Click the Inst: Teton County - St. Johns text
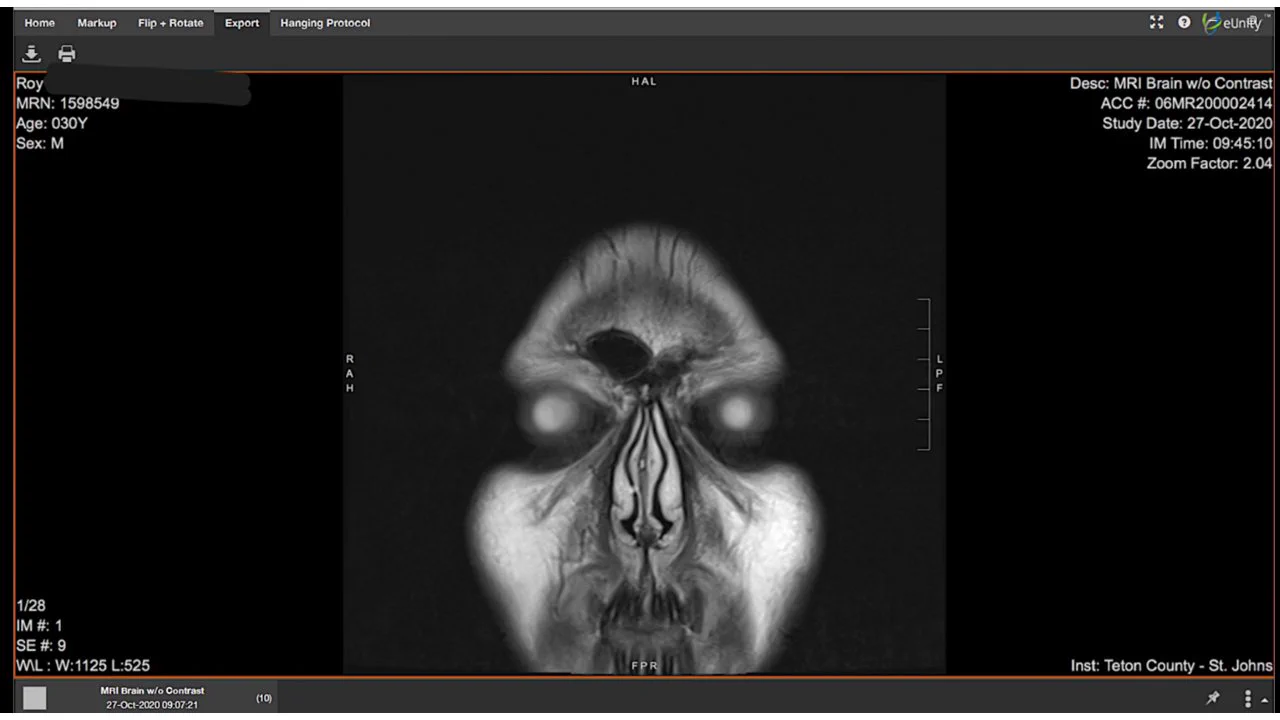The image size is (1280, 720). pos(1172,666)
